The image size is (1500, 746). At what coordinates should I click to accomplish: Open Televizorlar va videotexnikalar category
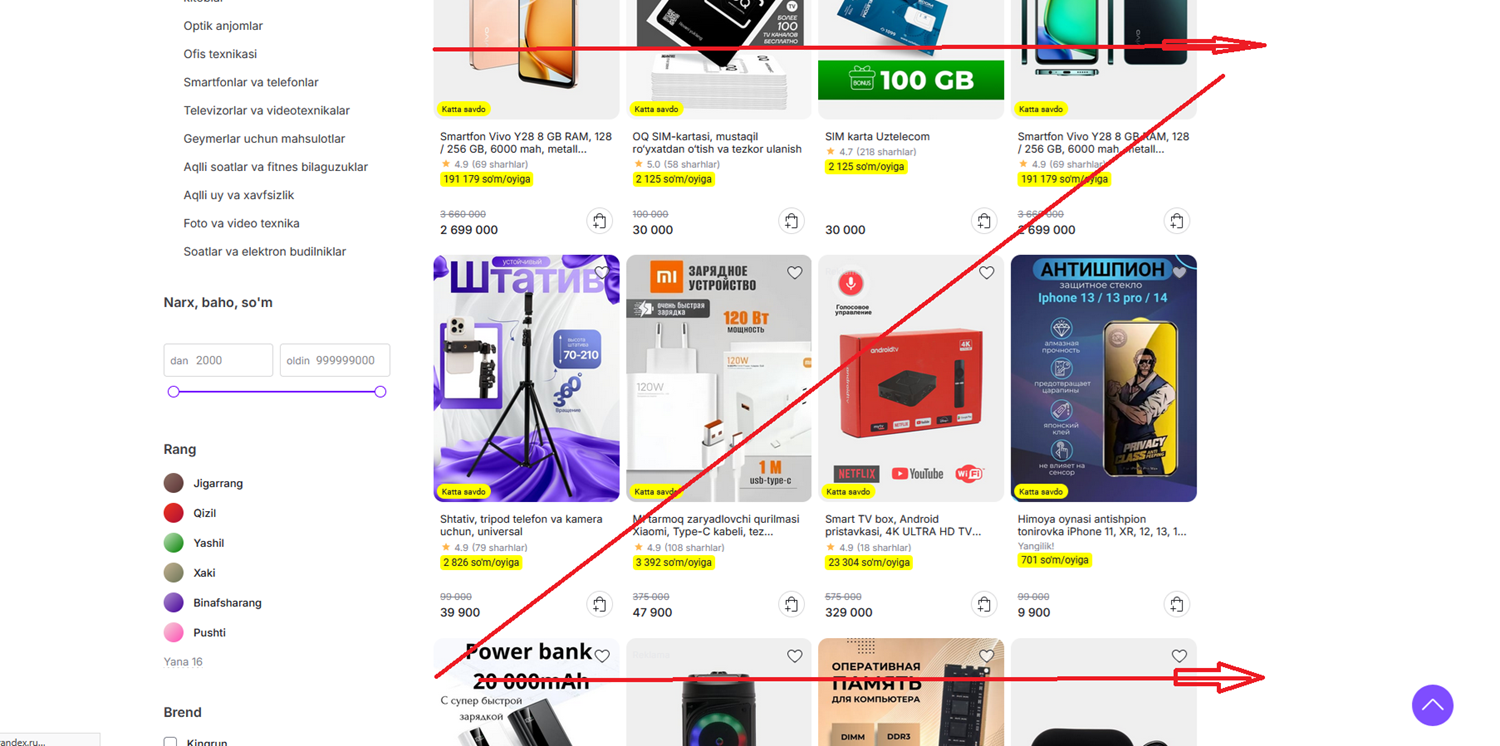coord(266,110)
